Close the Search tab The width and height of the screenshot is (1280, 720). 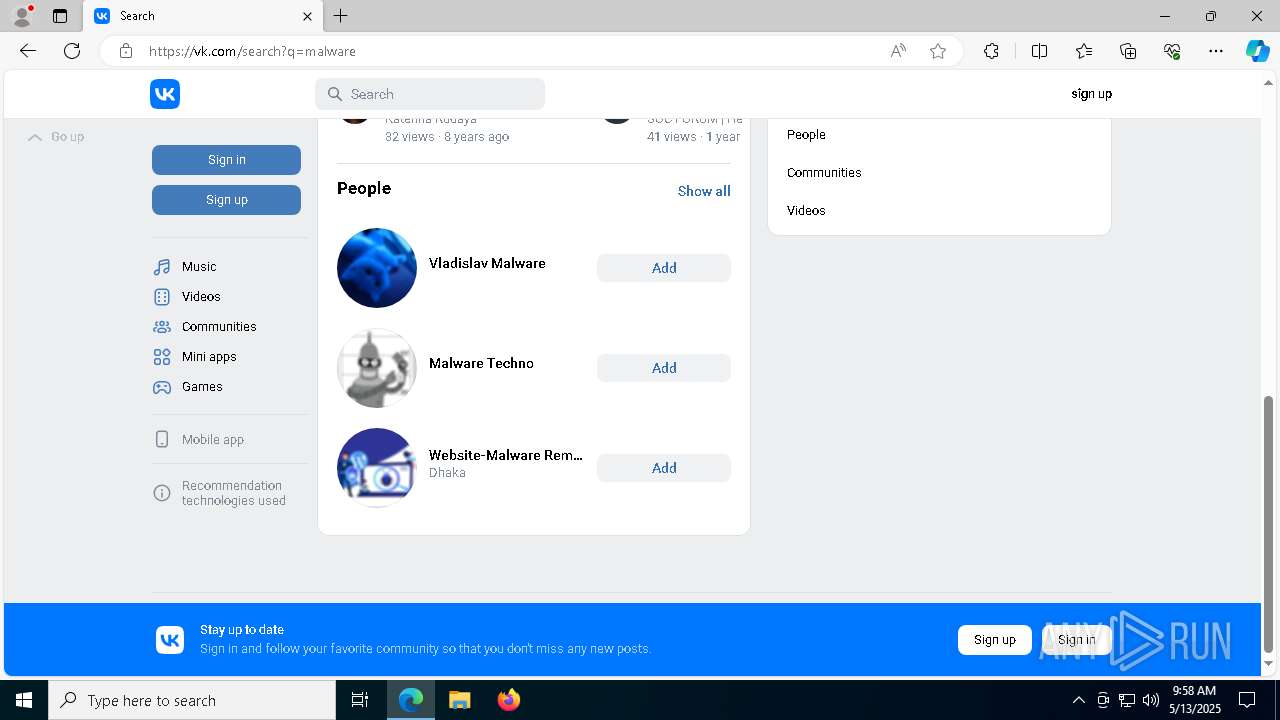coord(308,16)
